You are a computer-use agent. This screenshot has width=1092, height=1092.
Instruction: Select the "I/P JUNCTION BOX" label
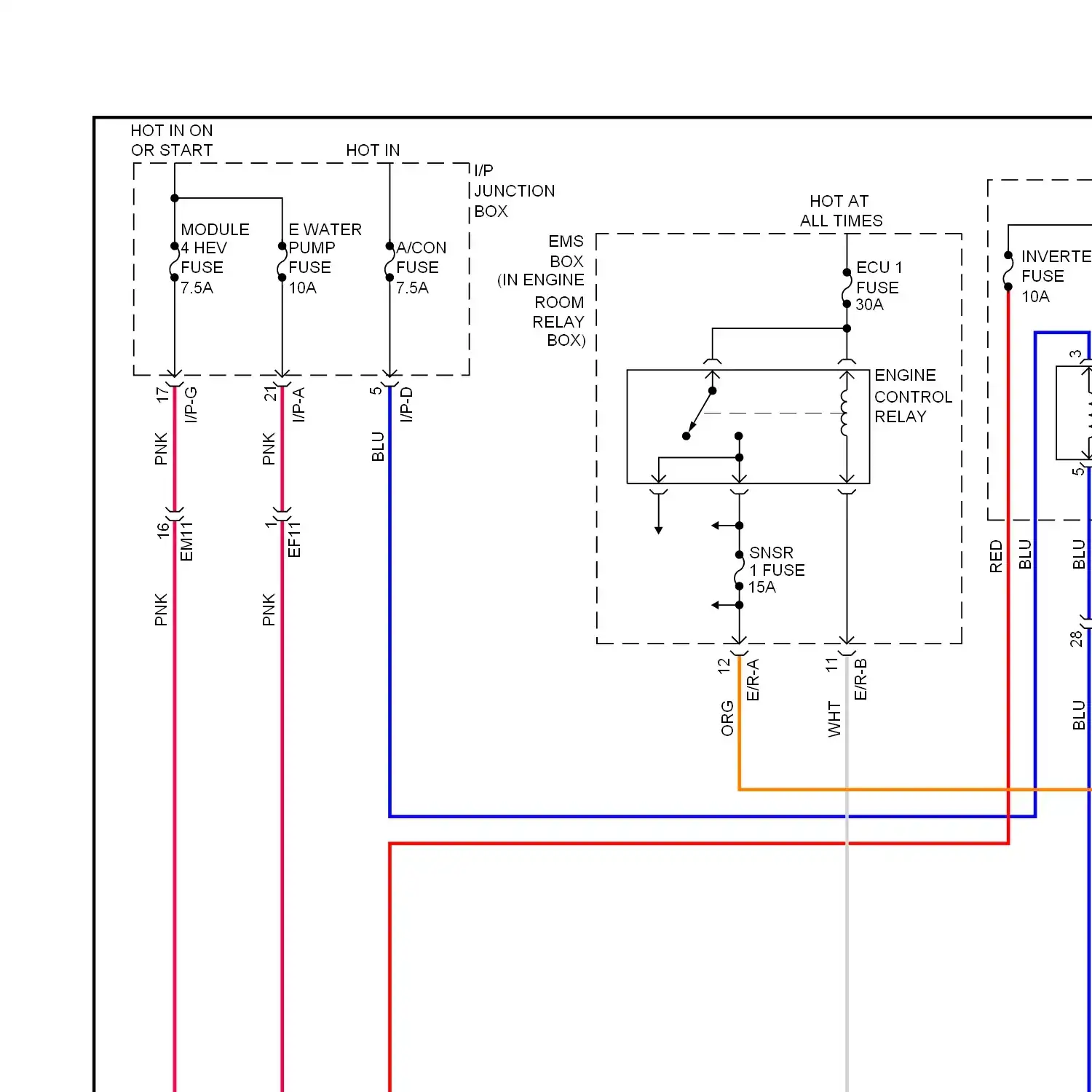[x=514, y=191]
